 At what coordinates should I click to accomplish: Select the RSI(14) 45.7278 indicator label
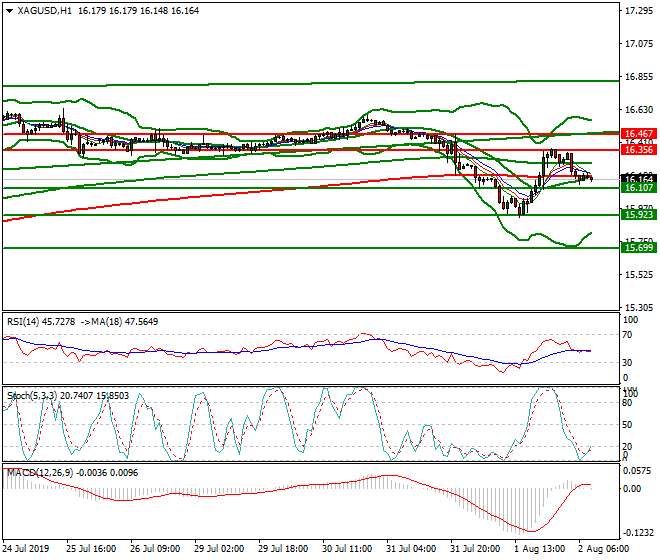point(41,322)
